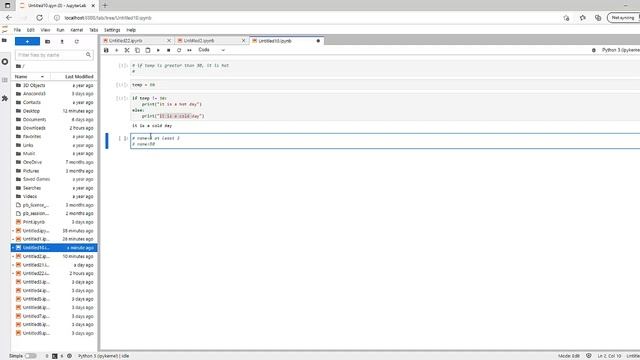Open the Help menu
Viewport: 640px width, 360px height.
coord(131,30)
